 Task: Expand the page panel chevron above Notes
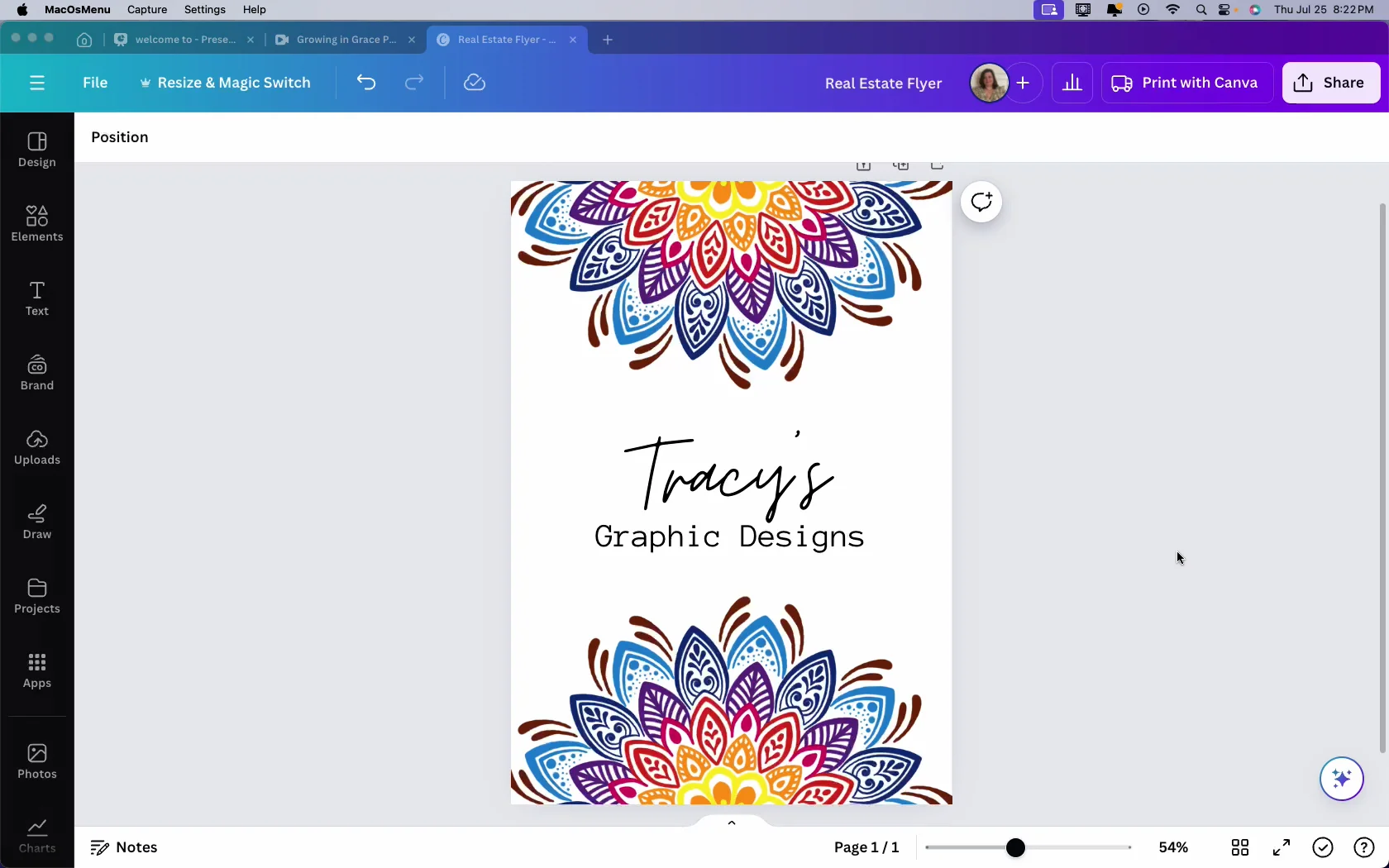tap(731, 823)
